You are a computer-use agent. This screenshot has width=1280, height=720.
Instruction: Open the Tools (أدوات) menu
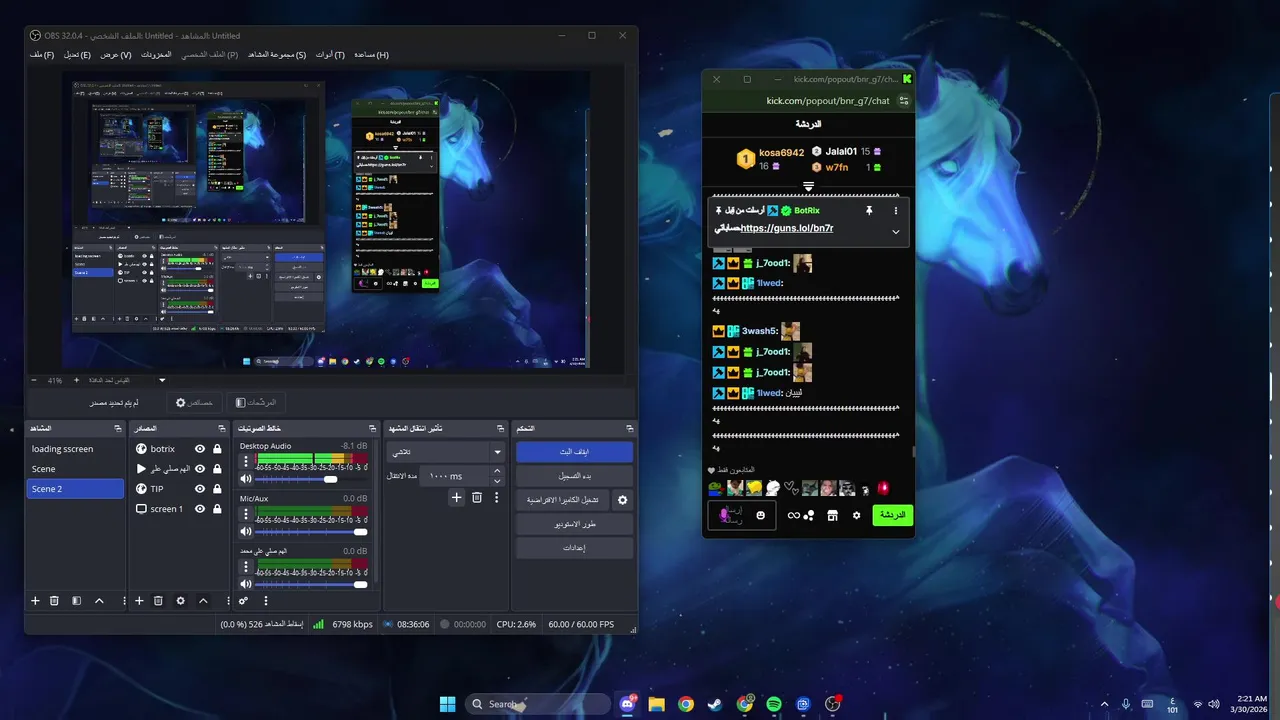coord(330,55)
